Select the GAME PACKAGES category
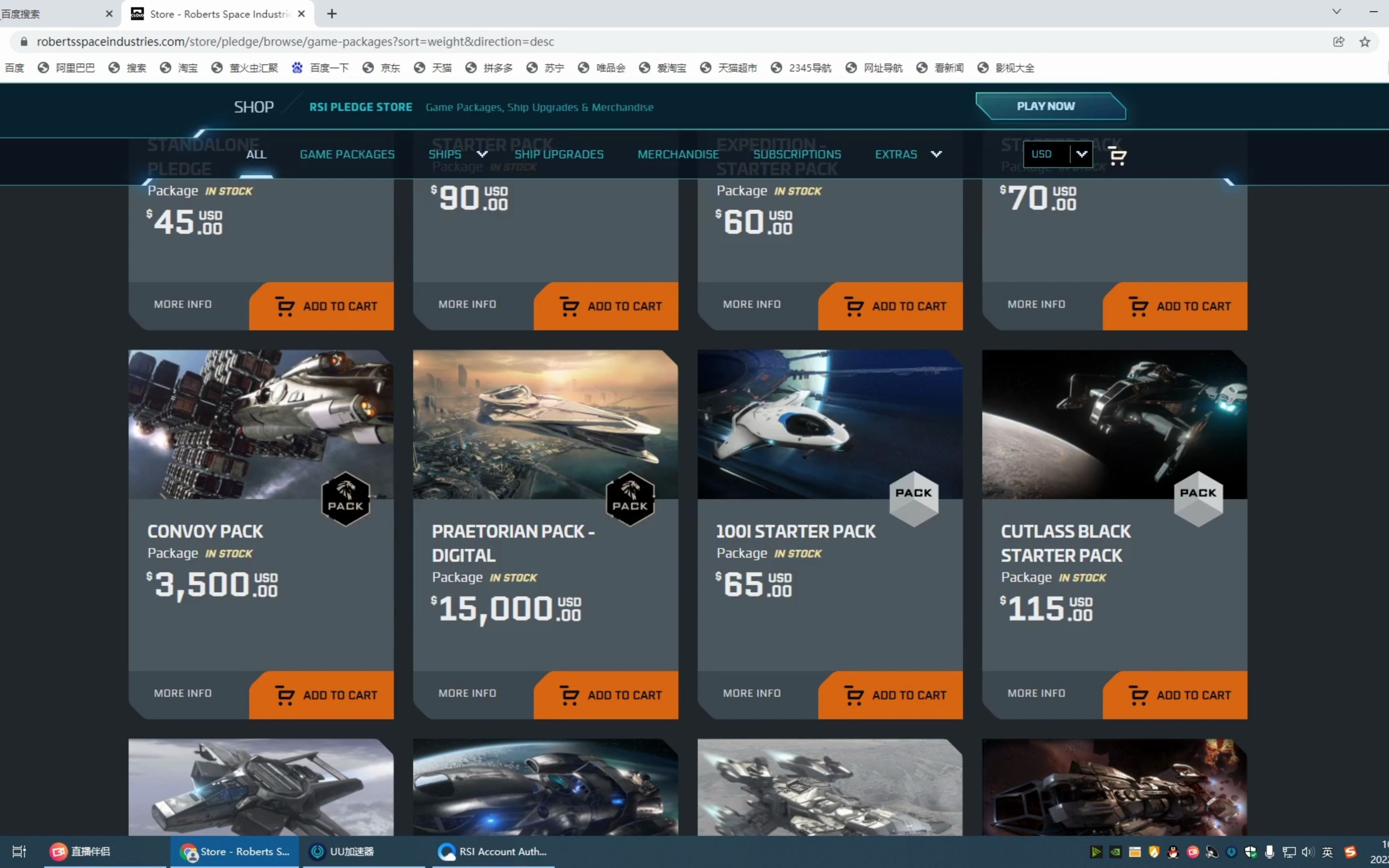 [x=347, y=154]
